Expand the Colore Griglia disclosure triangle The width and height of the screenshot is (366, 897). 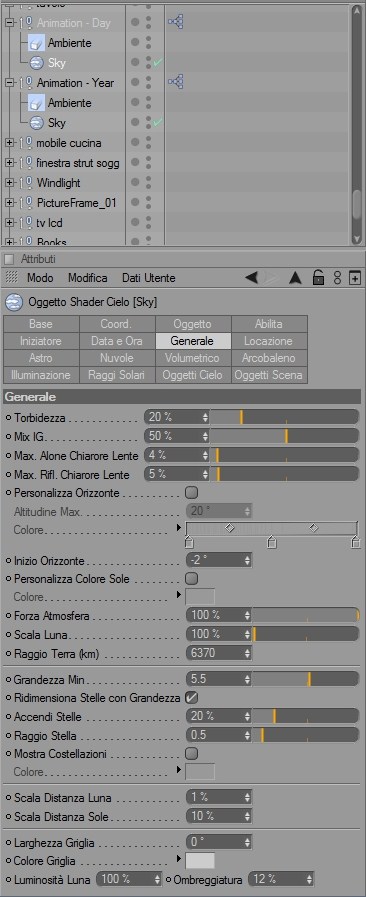(x=180, y=859)
